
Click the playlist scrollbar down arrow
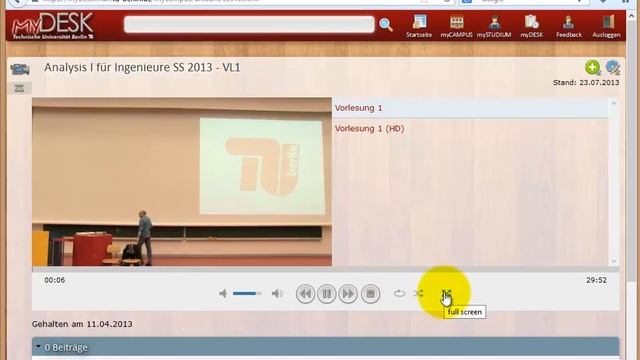tap(613, 261)
